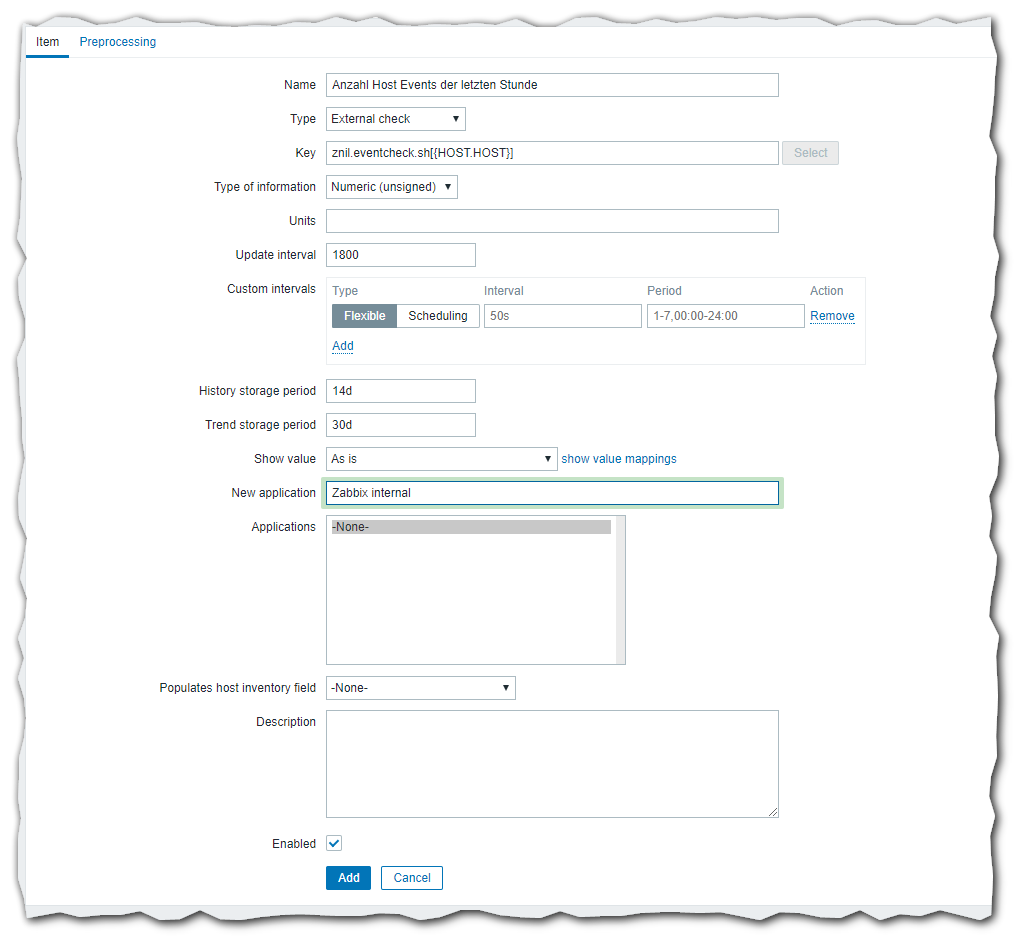1022x943 pixels.
Task: Switch to the Preprocessing tab
Action: coord(117,42)
